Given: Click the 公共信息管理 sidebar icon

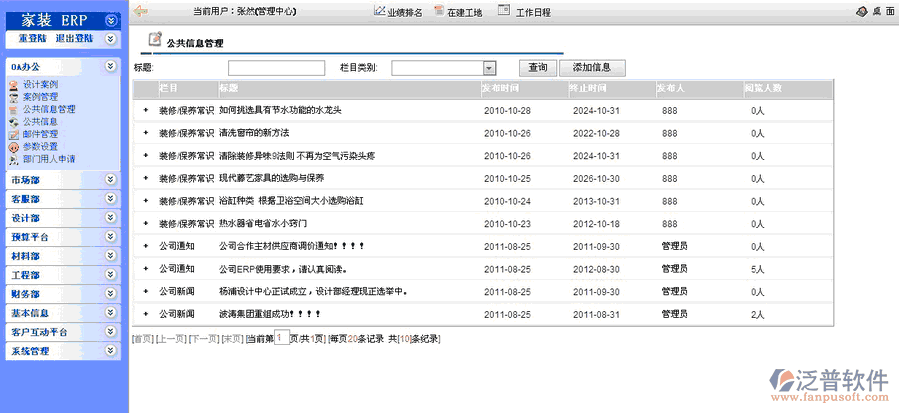Looking at the screenshot, I should (x=14, y=110).
